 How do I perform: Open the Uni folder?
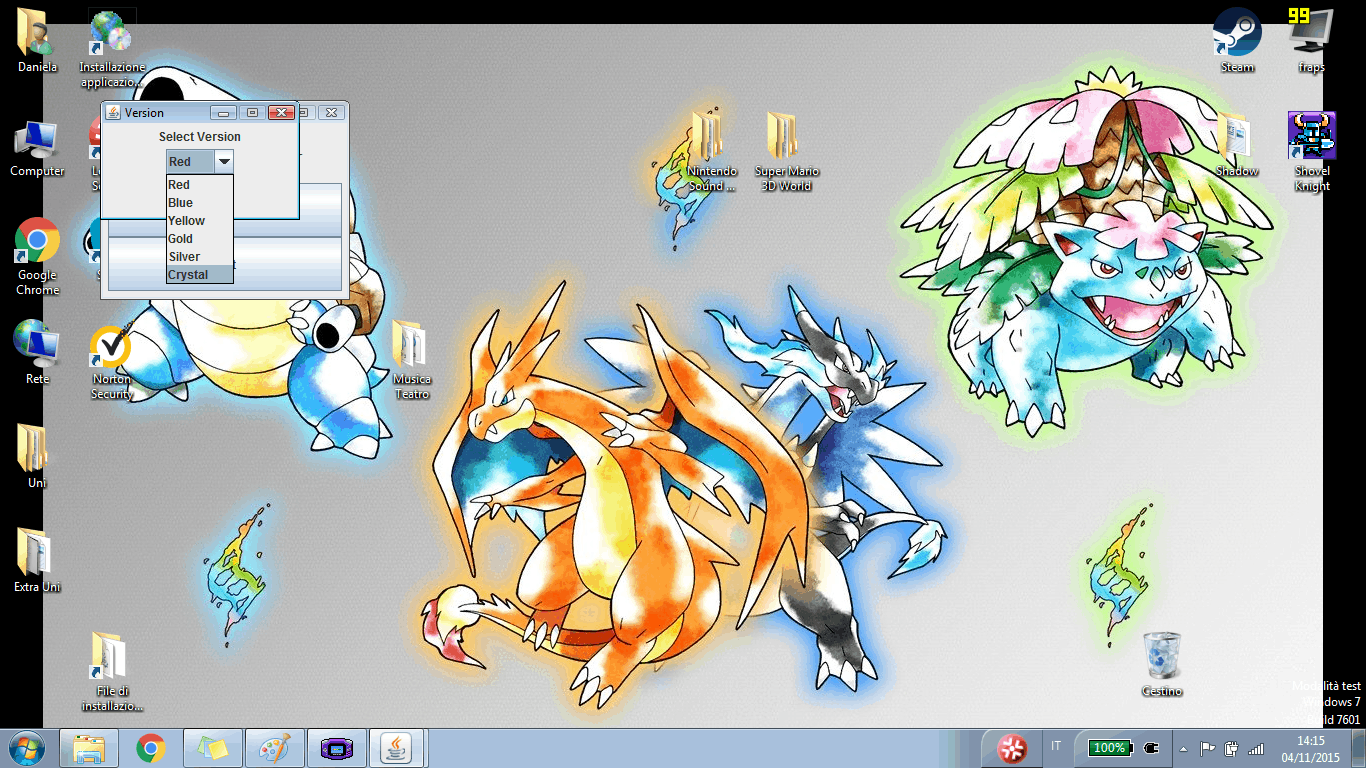point(37,456)
